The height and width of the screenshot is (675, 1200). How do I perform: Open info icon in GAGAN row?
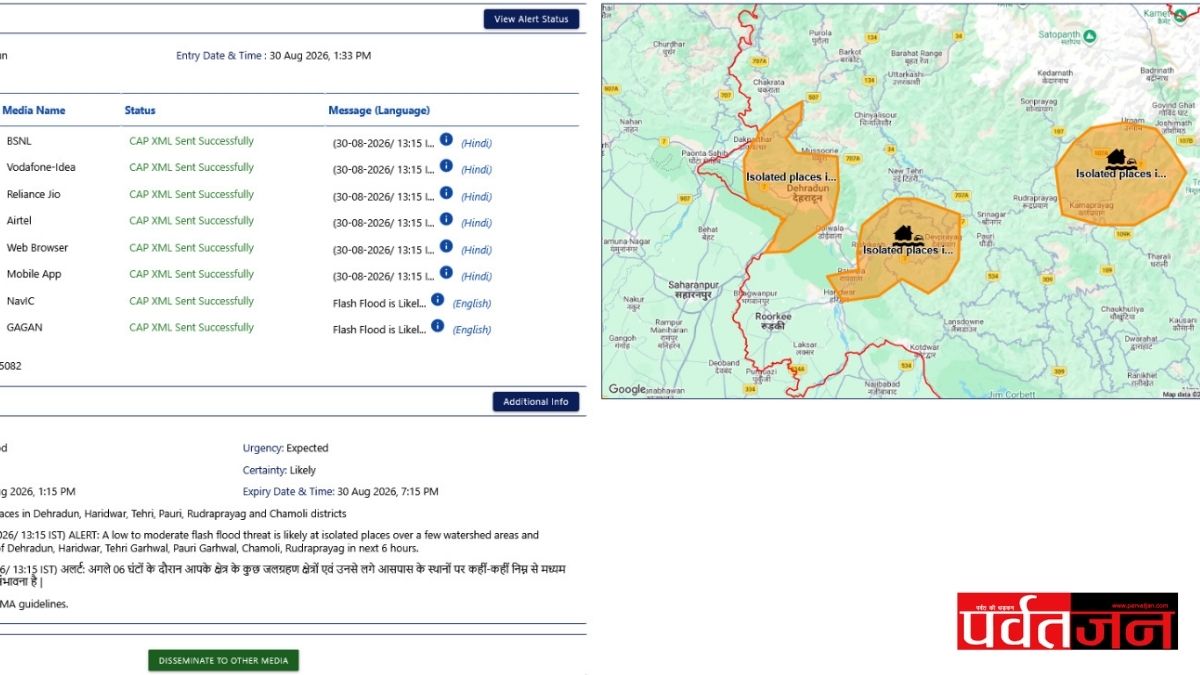point(437,325)
